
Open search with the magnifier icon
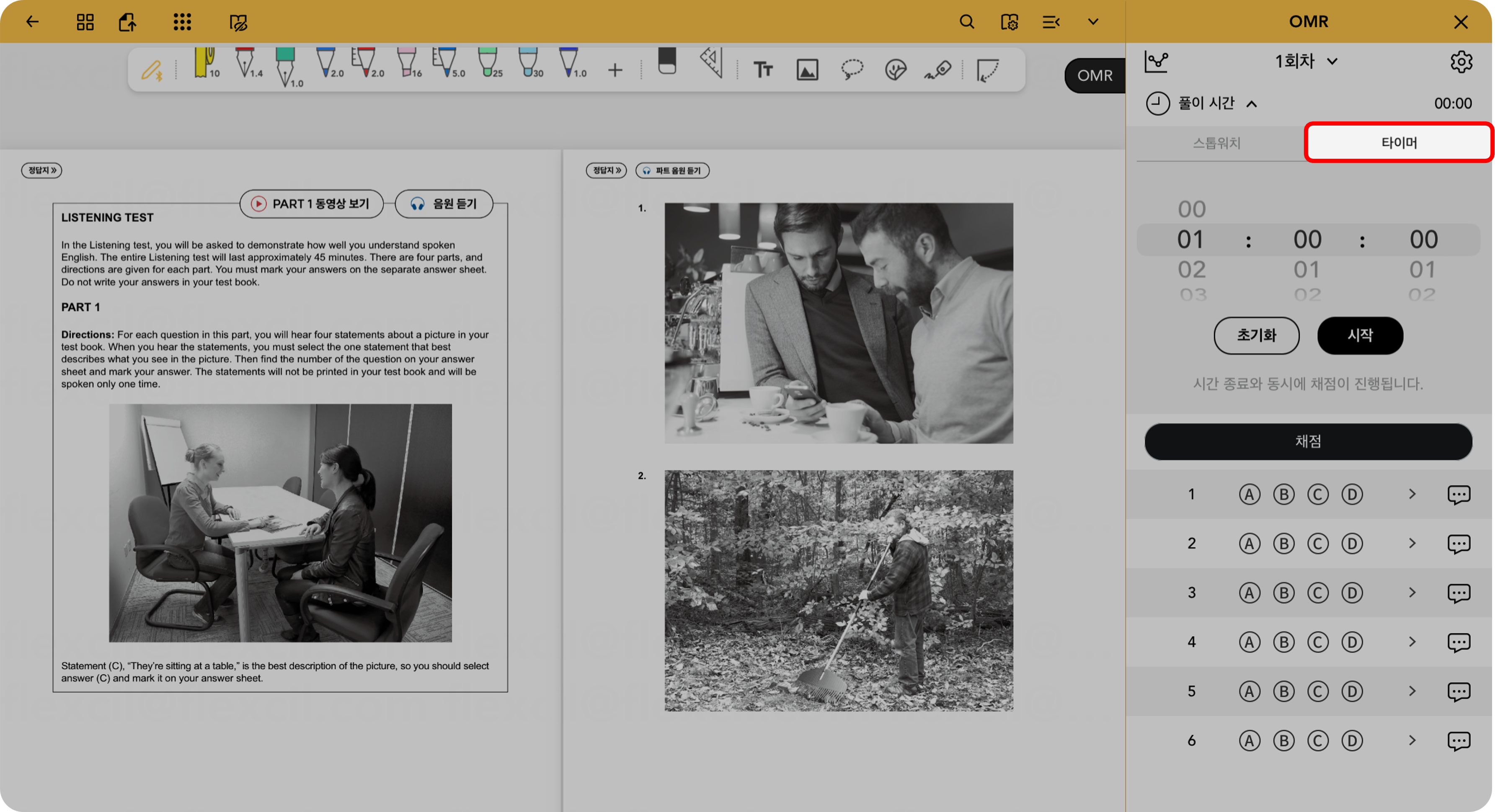pos(967,22)
